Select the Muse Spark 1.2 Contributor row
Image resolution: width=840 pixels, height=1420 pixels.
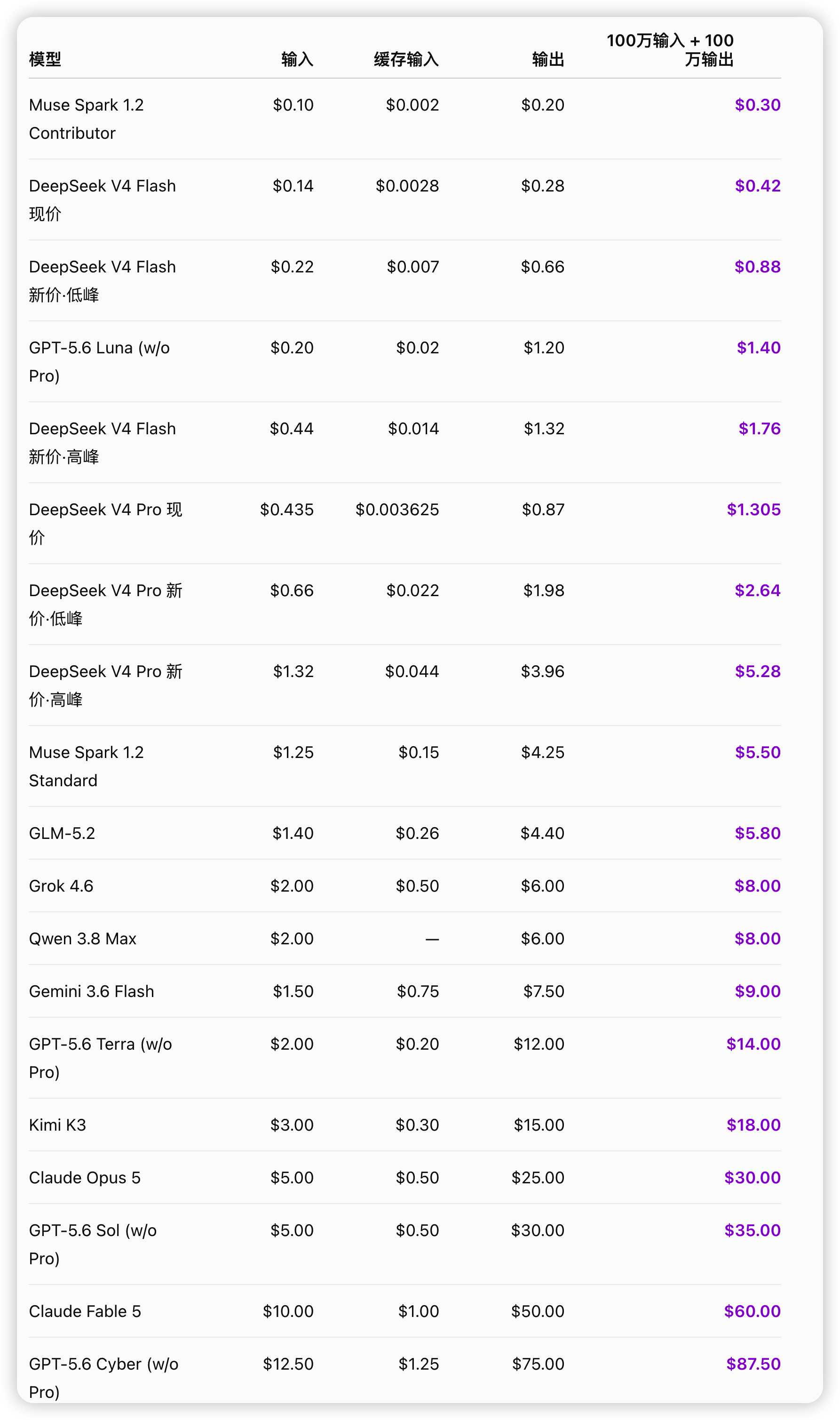(x=405, y=119)
